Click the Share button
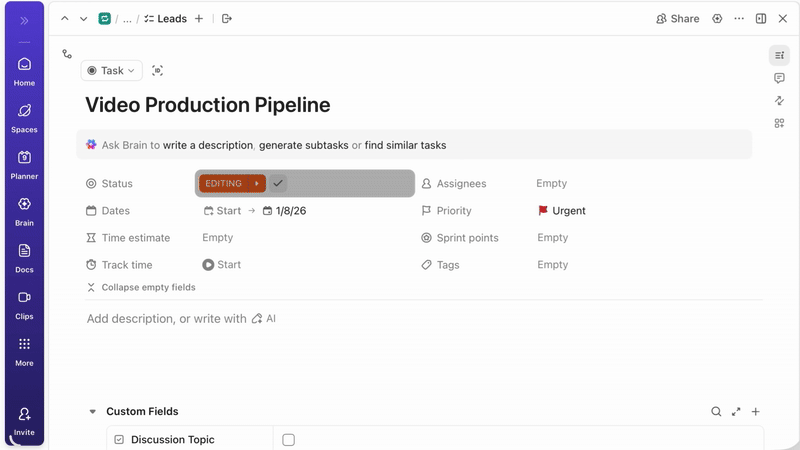Screen dimensions: 800x450 point(677,19)
